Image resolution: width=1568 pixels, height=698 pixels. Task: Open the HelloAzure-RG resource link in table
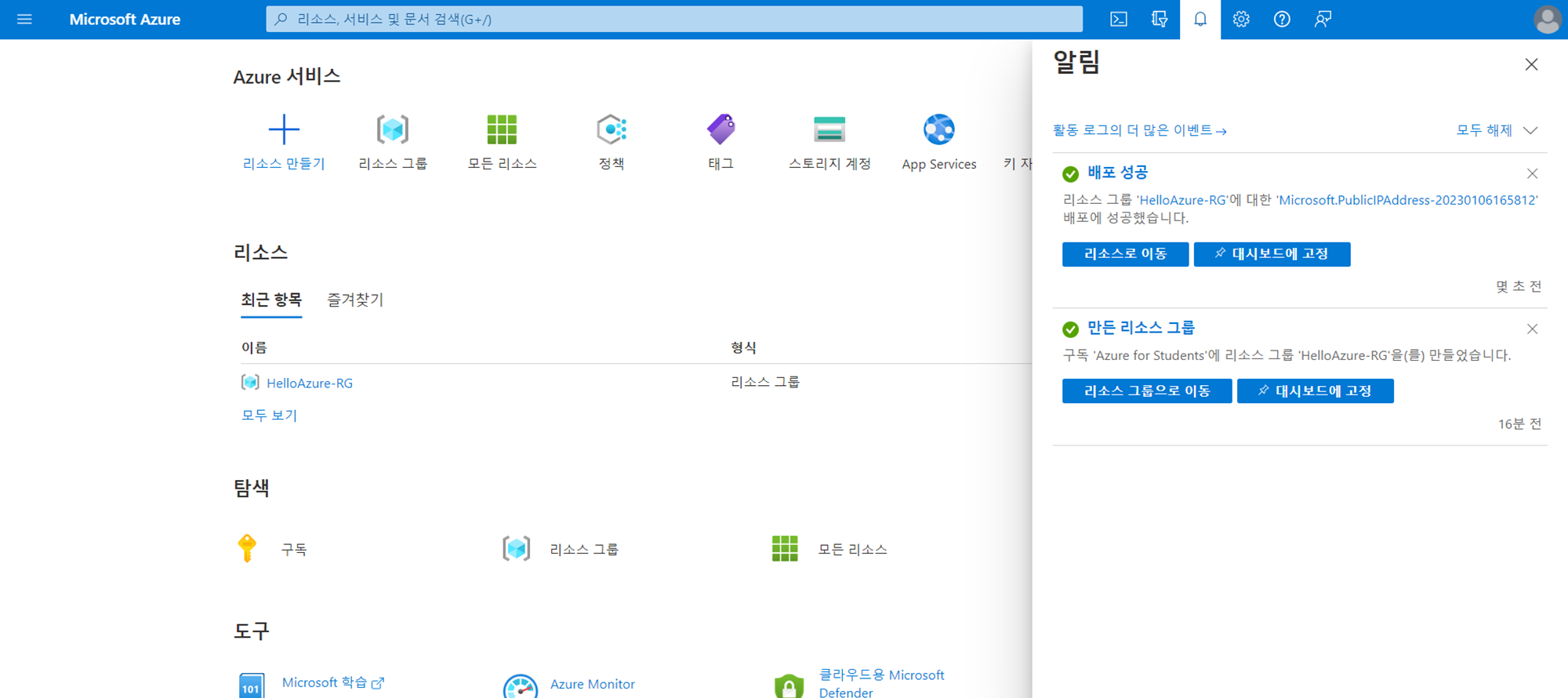310,383
